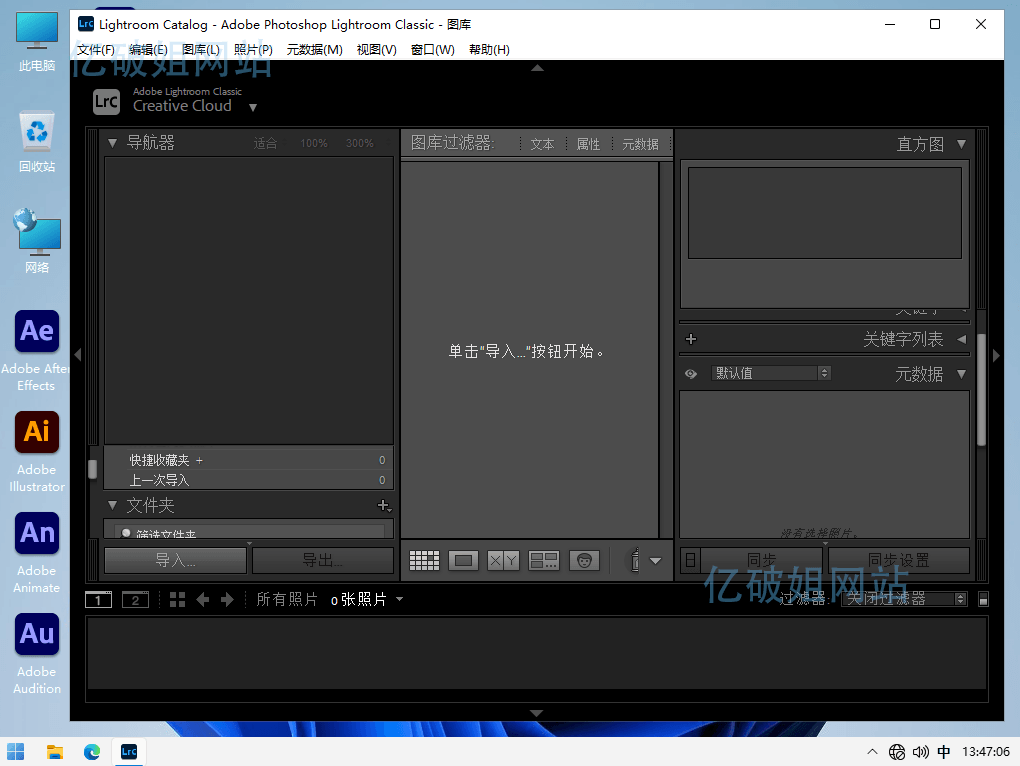
Task: Open 帮助(H) menu
Action: [x=489, y=49]
